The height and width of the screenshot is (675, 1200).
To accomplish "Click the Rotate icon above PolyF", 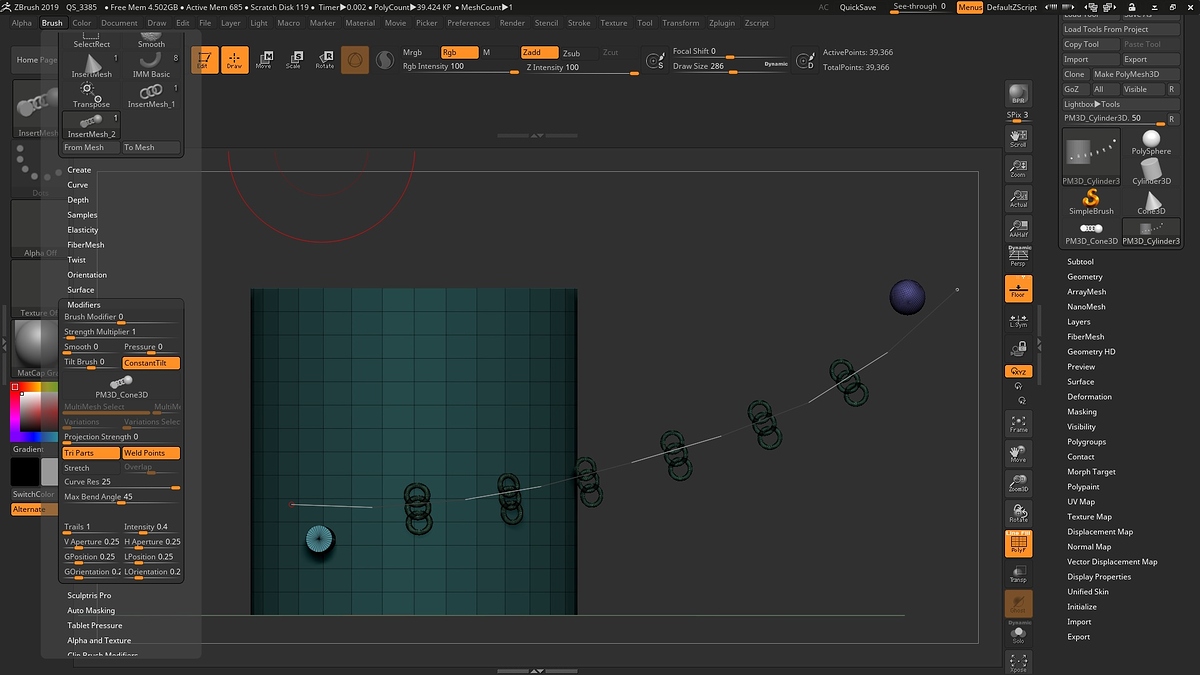I will [1018, 514].
